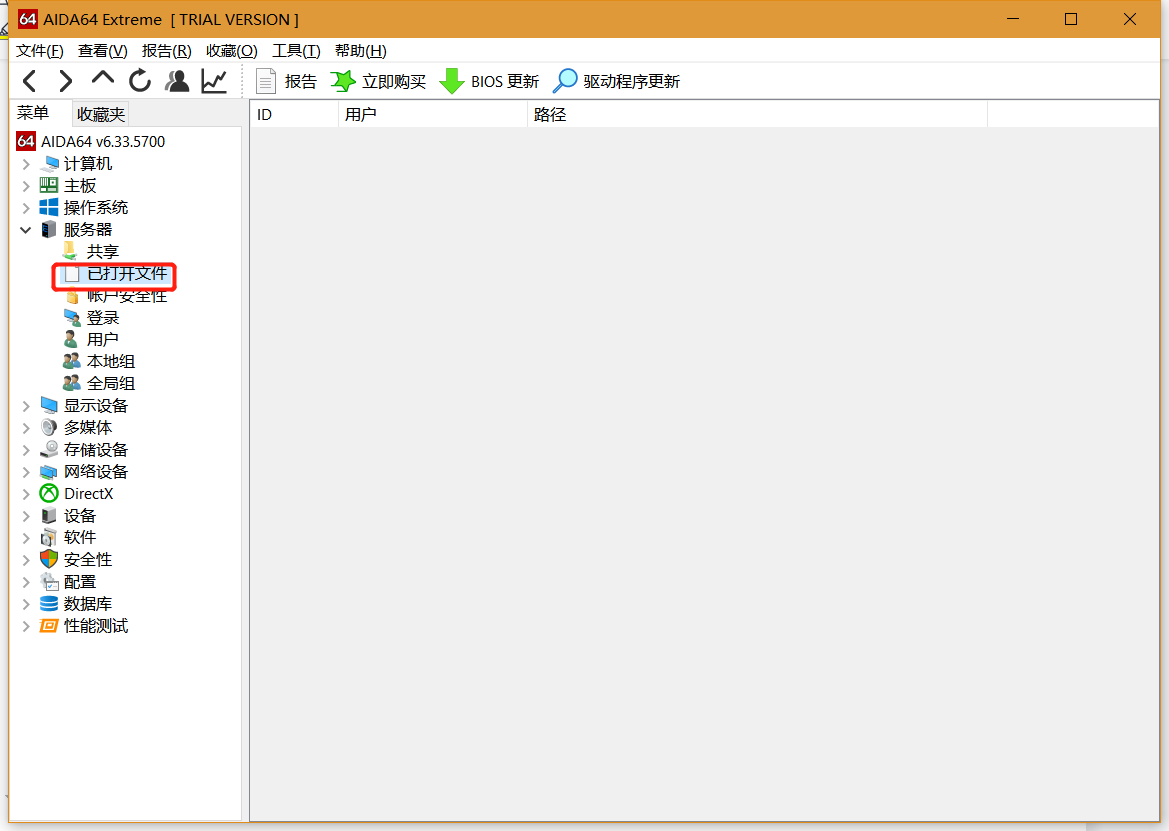
Task: Click 立即购买 buy now button
Action: coord(379,82)
